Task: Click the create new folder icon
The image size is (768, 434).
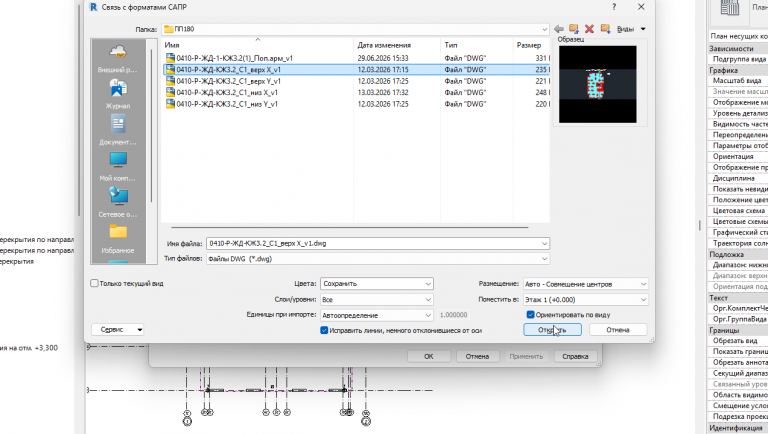Action: tap(605, 29)
